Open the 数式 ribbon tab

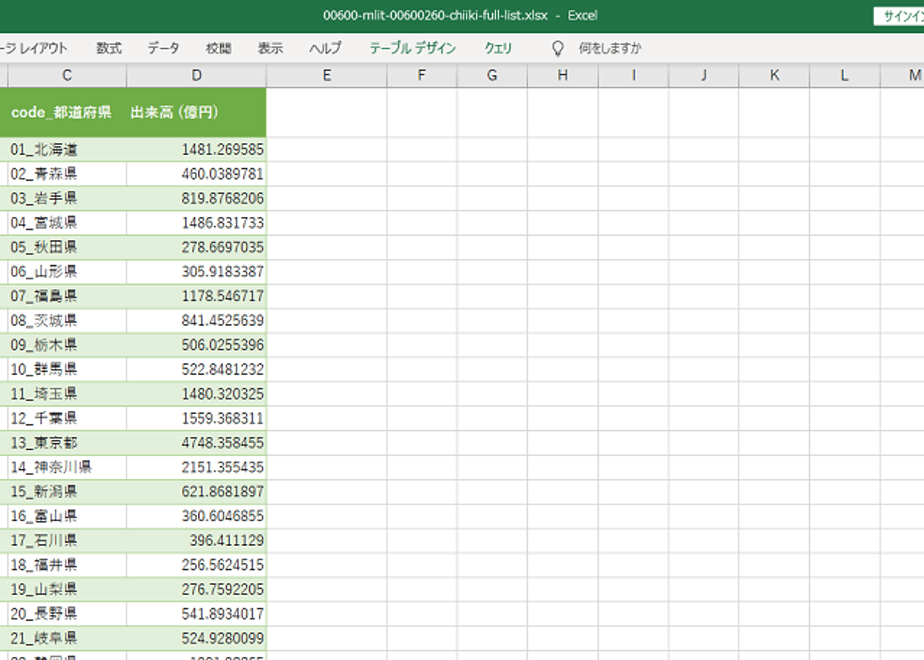tap(109, 48)
